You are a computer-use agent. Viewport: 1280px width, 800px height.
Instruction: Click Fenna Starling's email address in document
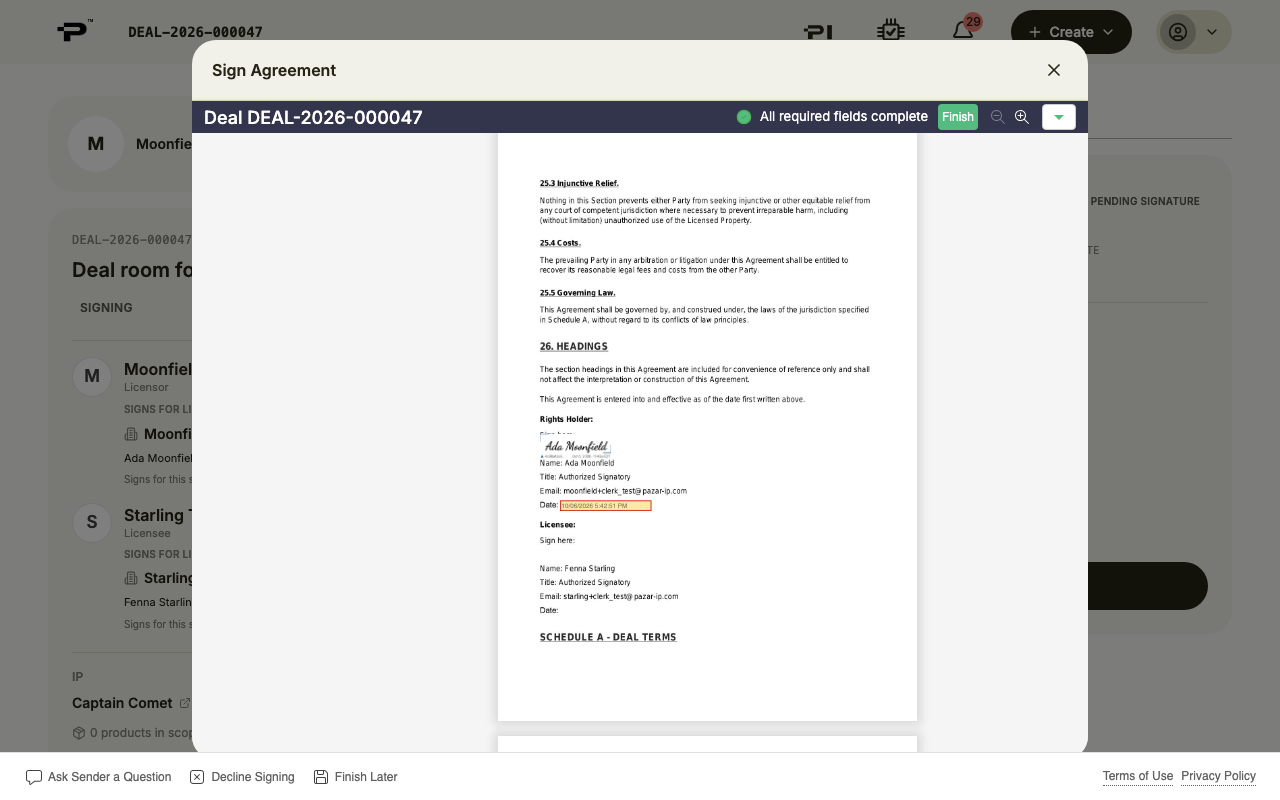pyautogui.click(x=621, y=597)
